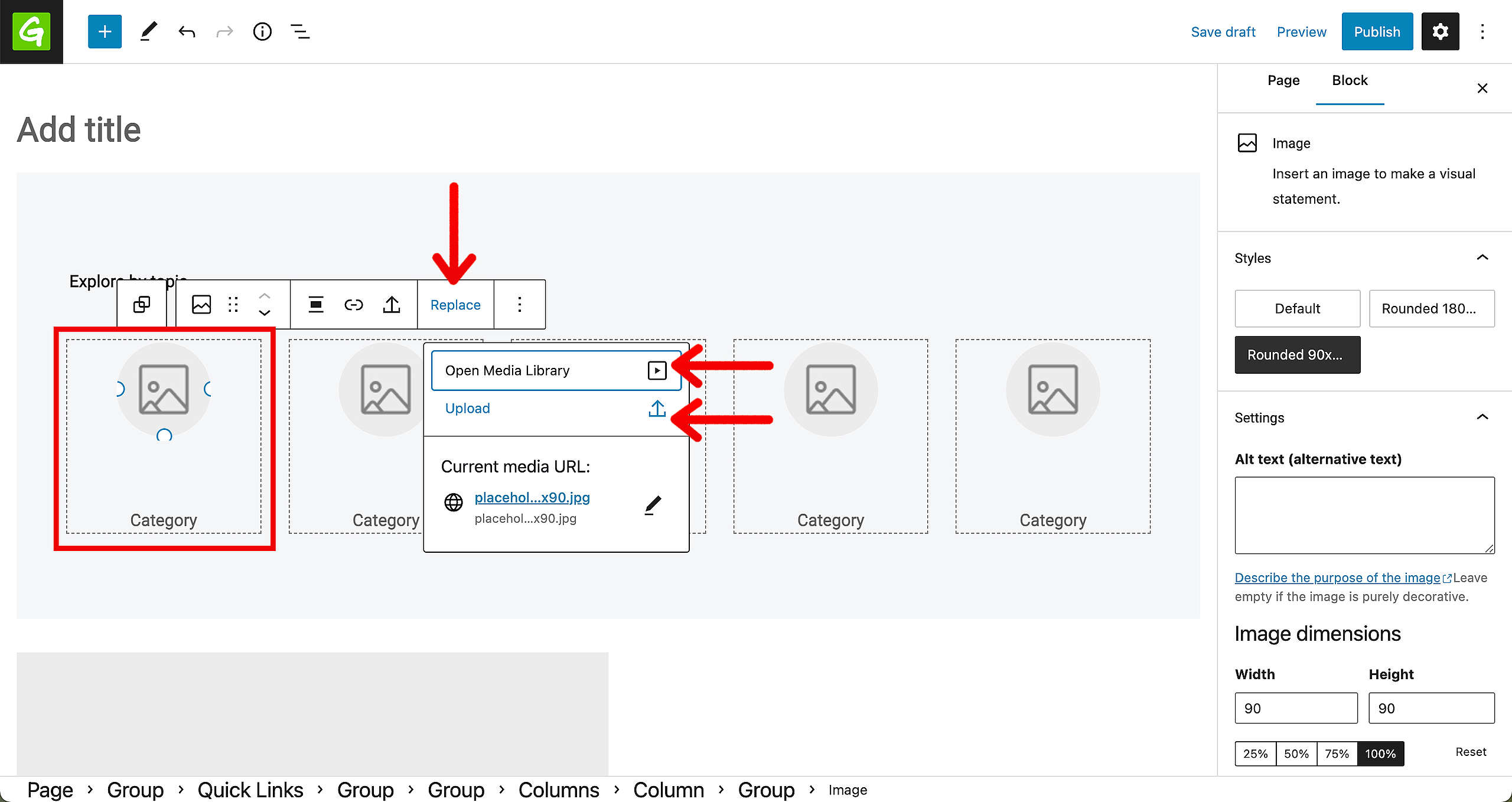Click Replace in block toolbar
Viewport: 1512px width, 802px height.
tap(455, 305)
